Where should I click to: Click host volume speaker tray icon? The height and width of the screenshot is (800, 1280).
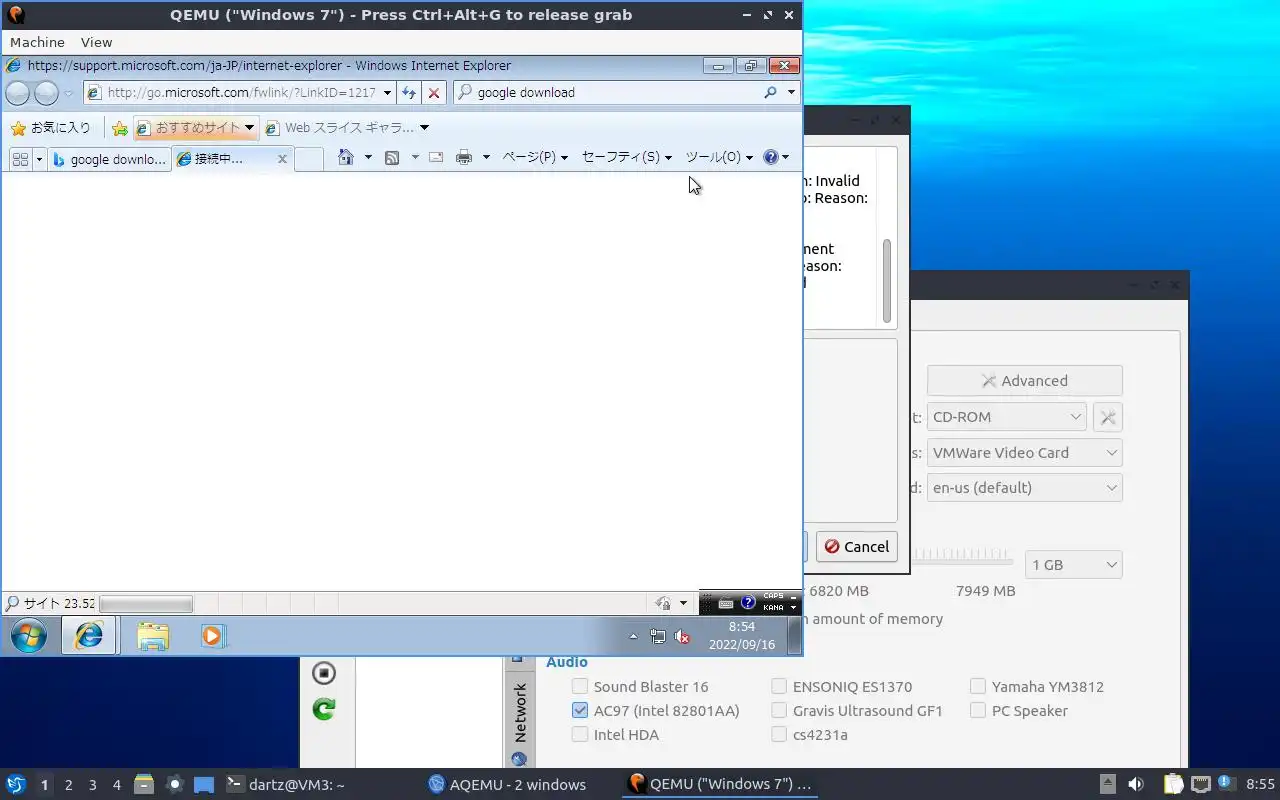coord(1136,785)
